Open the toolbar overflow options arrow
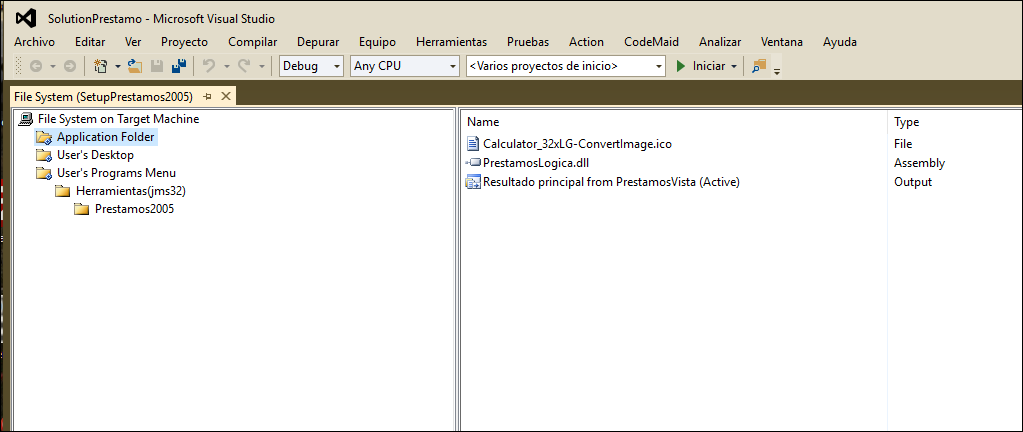This screenshot has width=1023, height=432. (776, 70)
